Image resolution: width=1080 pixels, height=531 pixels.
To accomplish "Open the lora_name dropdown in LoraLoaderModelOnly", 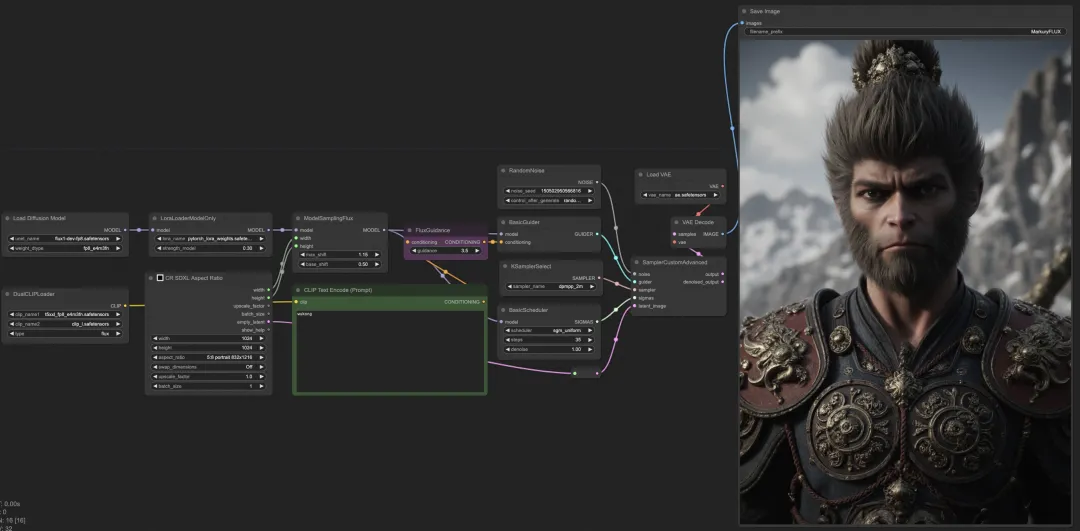I will click(210, 238).
